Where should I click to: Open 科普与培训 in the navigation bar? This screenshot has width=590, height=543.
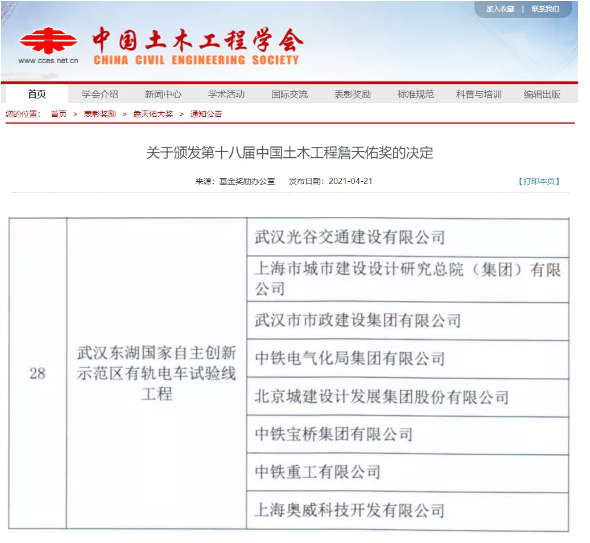tap(479, 94)
